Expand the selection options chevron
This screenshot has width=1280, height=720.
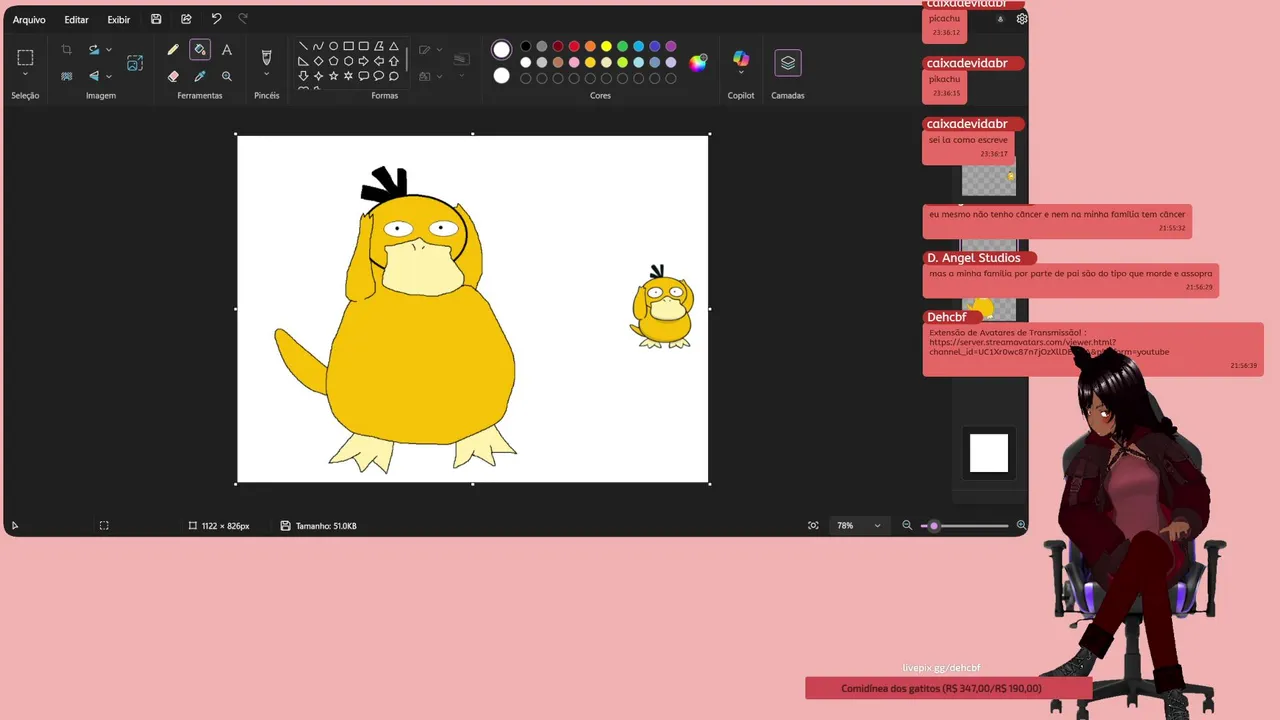(x=25, y=75)
